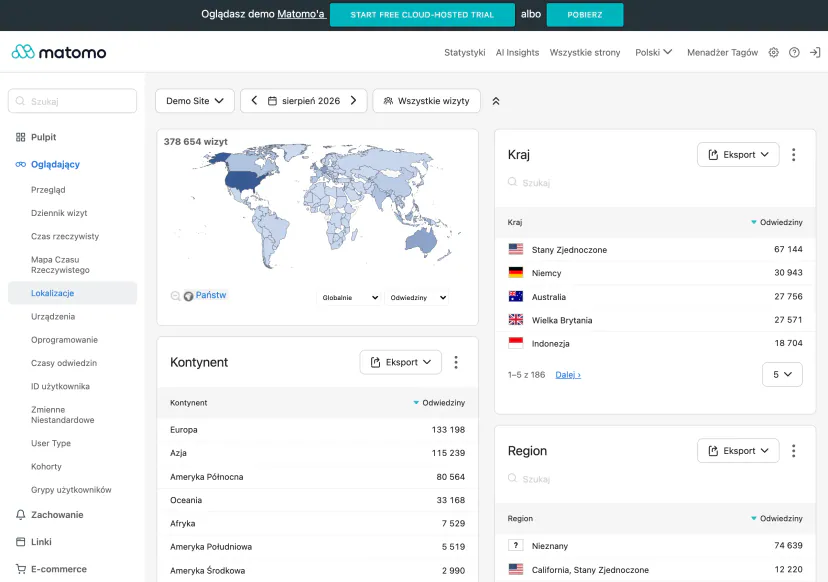The image size is (828, 582).
Task: Collapse the top controls with double chevron
Action: 496,101
